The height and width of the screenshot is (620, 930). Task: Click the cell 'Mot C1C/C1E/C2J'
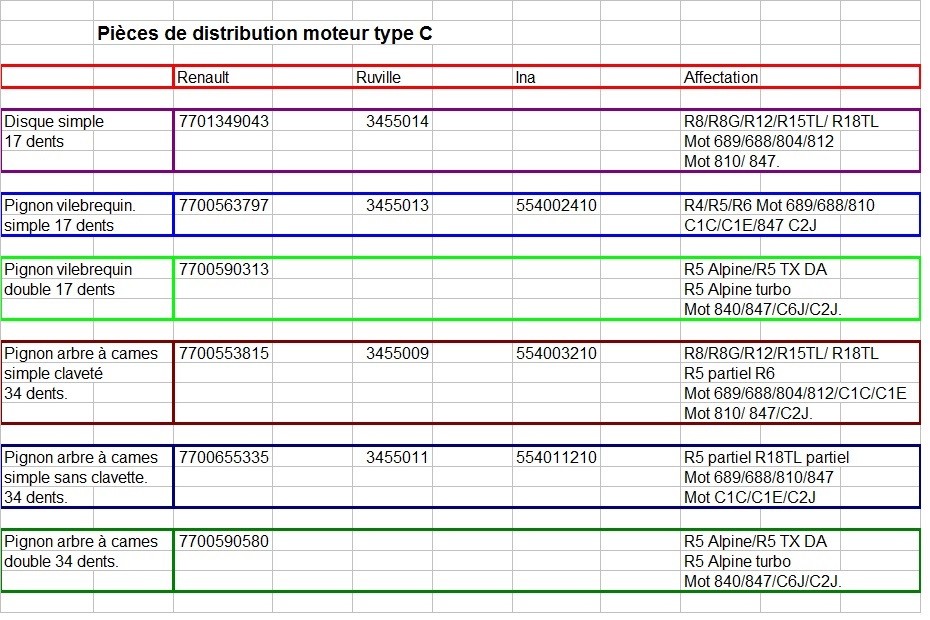point(750,498)
